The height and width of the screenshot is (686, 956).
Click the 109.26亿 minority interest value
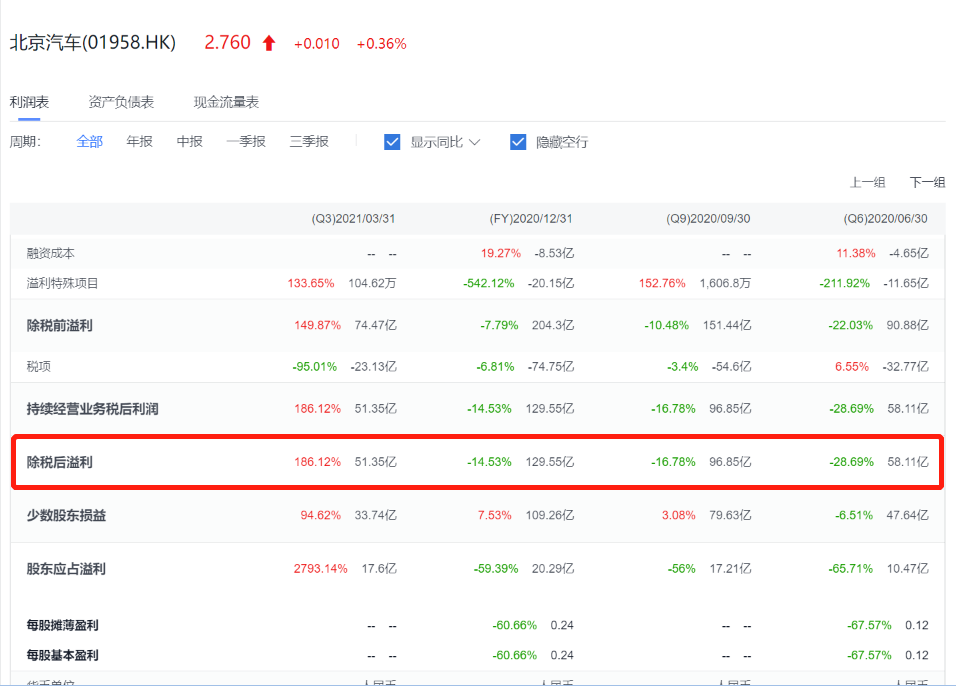point(550,515)
